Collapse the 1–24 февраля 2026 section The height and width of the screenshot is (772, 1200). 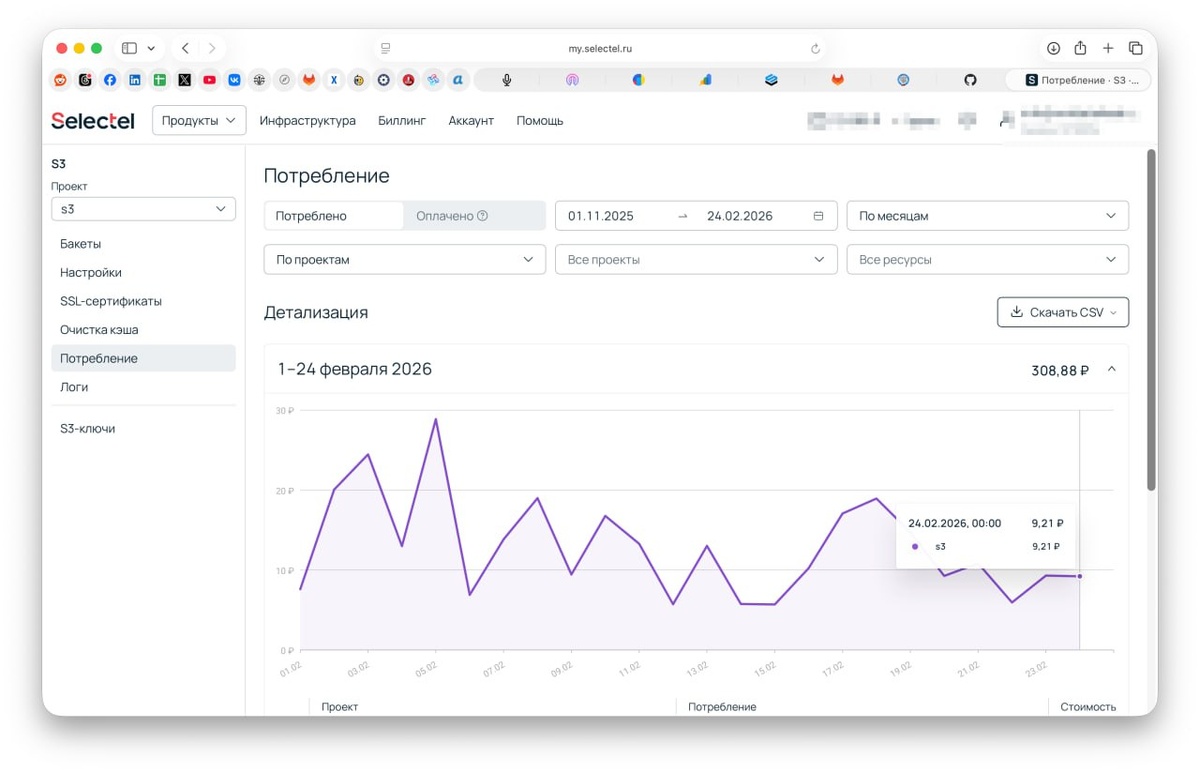pyautogui.click(x=1111, y=370)
